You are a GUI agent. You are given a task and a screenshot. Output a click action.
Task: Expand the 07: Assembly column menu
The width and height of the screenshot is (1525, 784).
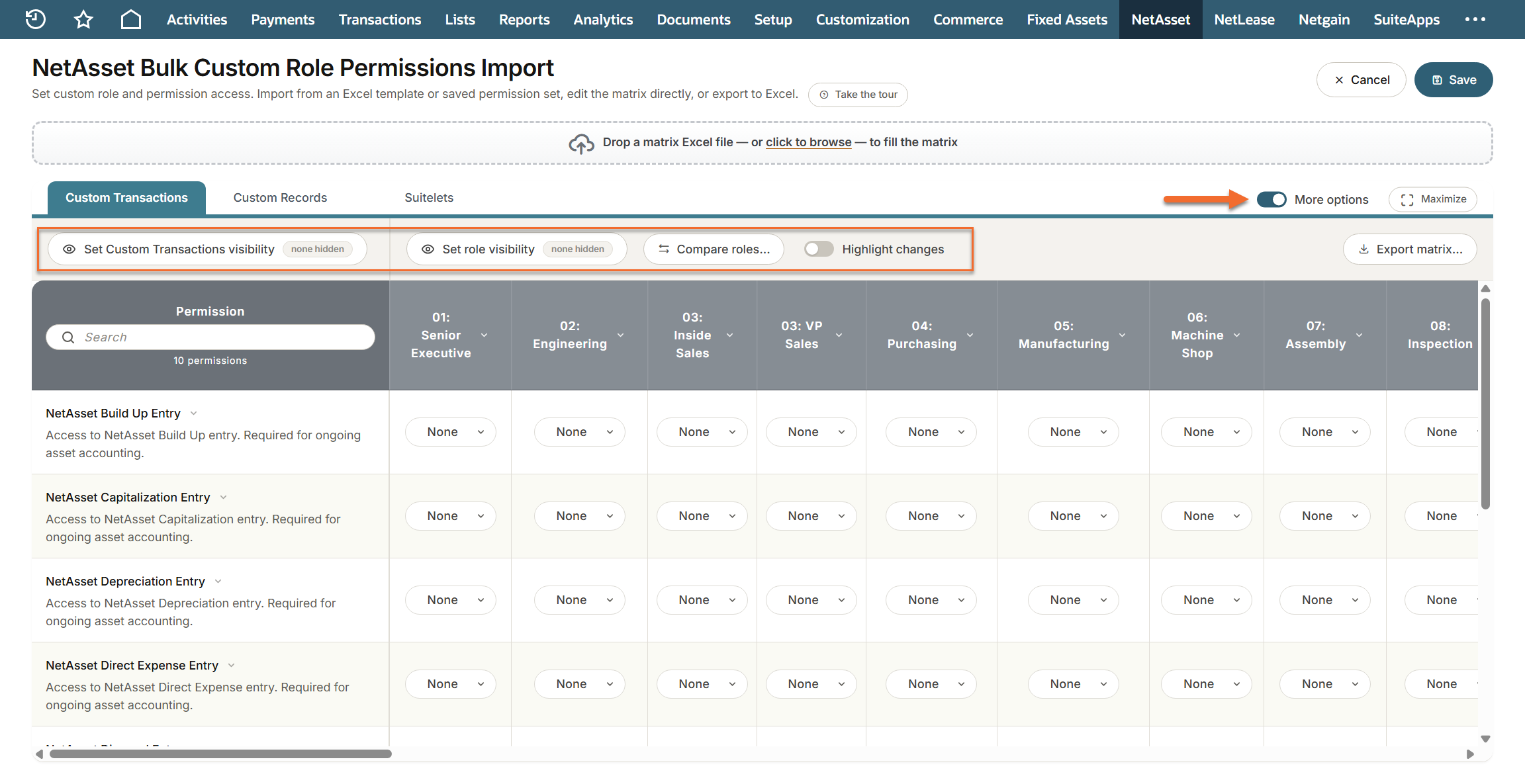[1360, 335]
